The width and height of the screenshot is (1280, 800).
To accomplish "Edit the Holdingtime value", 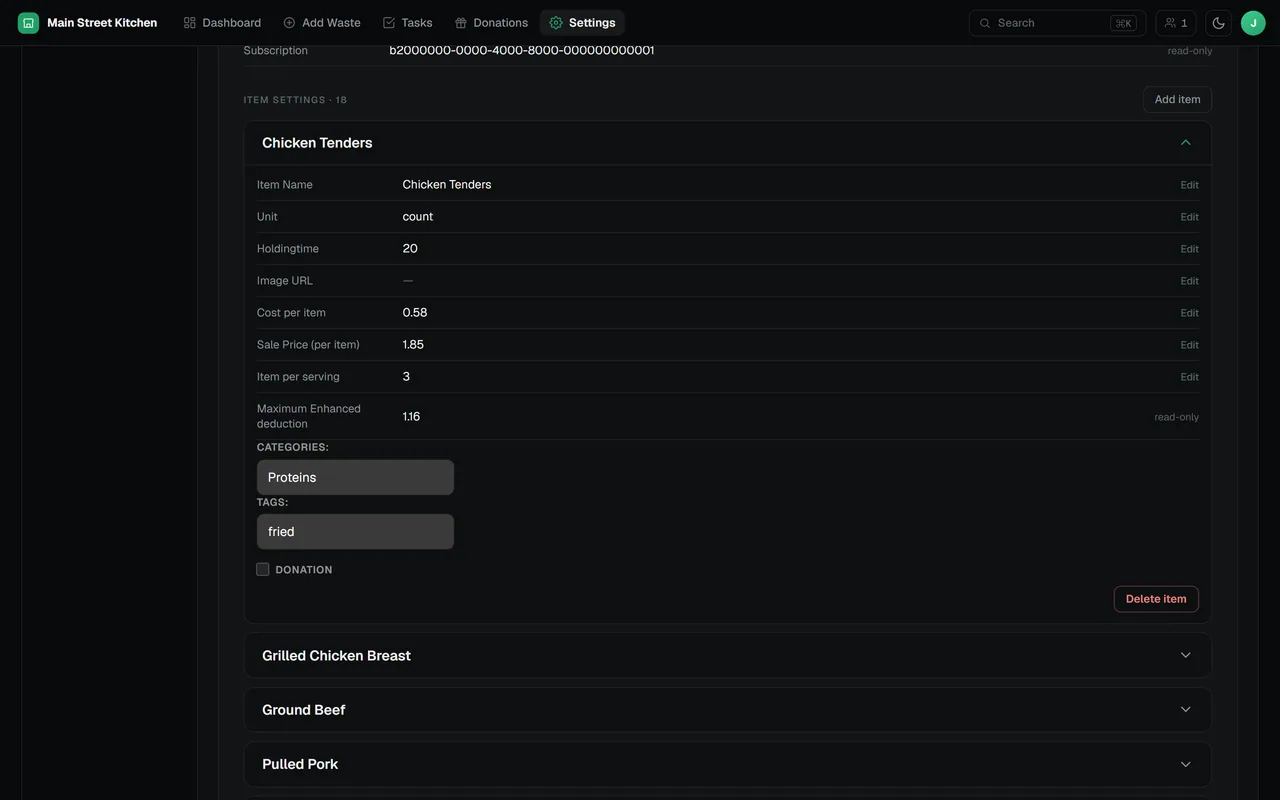I will [x=1189, y=249].
